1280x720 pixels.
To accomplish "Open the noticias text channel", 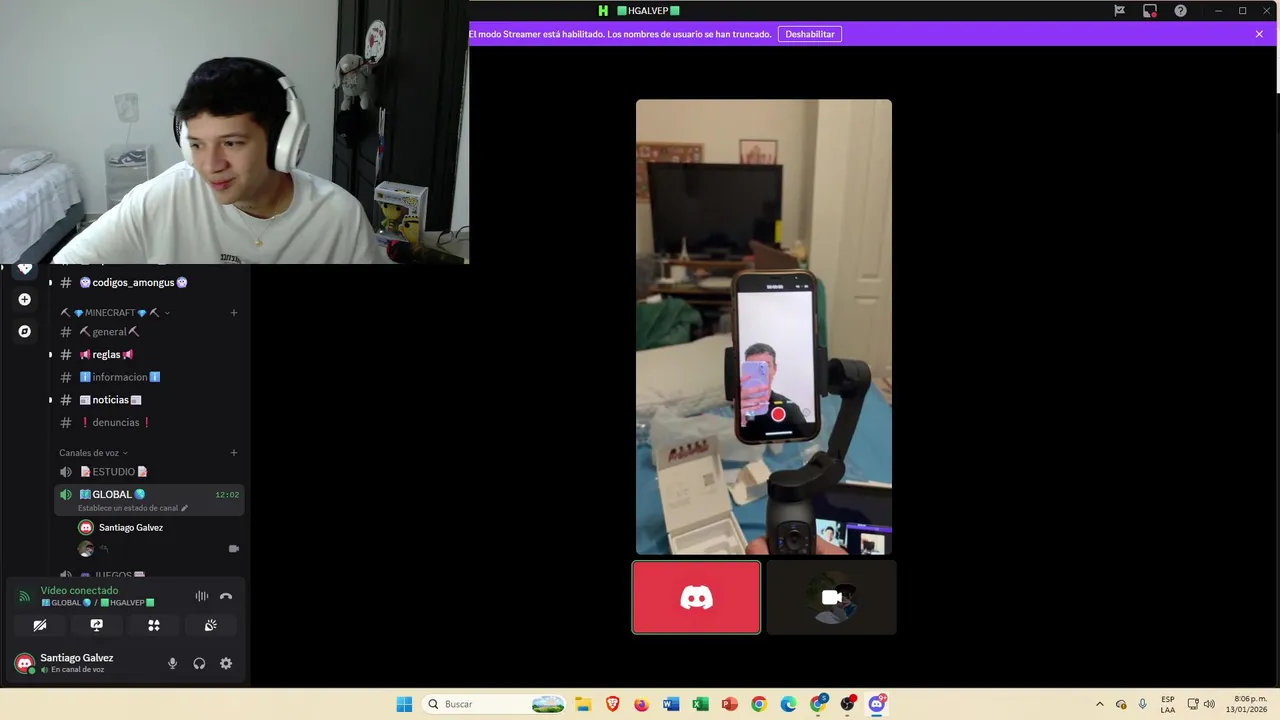I will tap(111, 400).
